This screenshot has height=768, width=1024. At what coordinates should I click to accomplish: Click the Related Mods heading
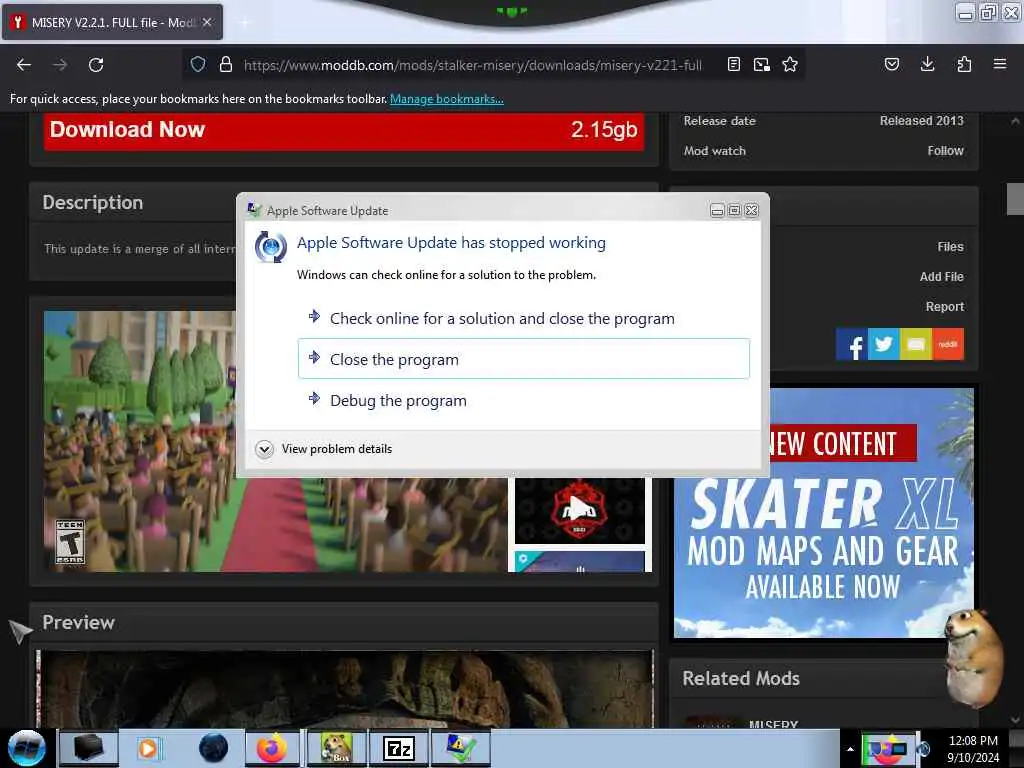741,679
